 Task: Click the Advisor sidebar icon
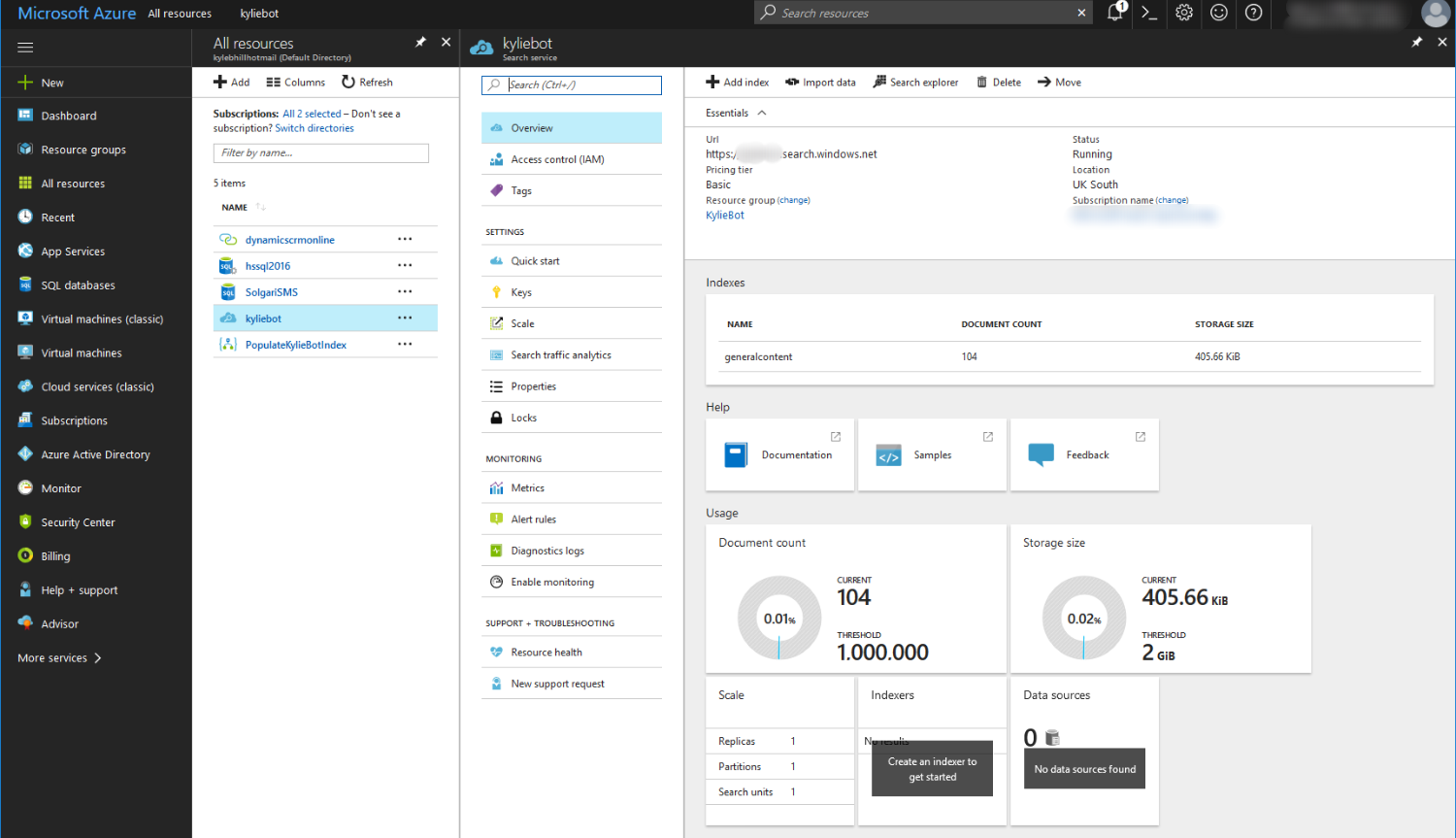(x=25, y=623)
